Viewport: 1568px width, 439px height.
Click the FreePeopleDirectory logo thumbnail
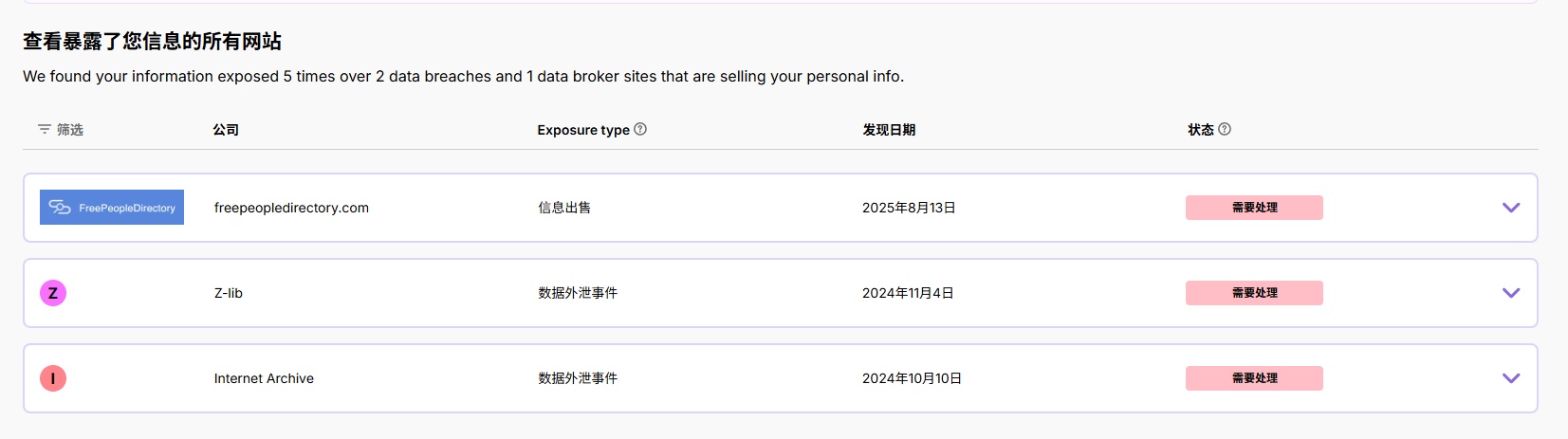coord(112,208)
